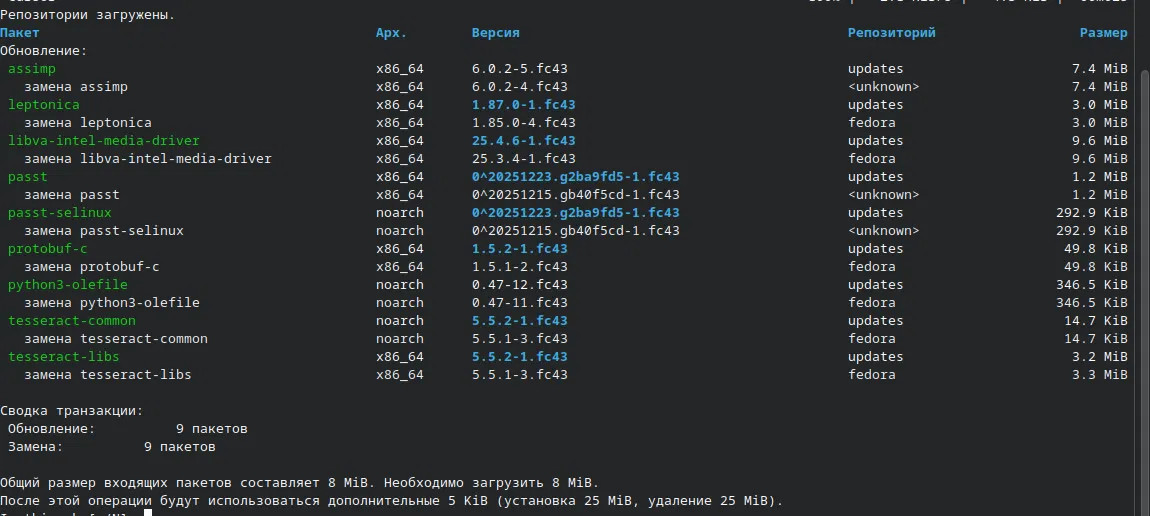Image resolution: width=1150 pixels, height=516 pixels.
Task: Click the green assimp package name
Action: point(32,69)
